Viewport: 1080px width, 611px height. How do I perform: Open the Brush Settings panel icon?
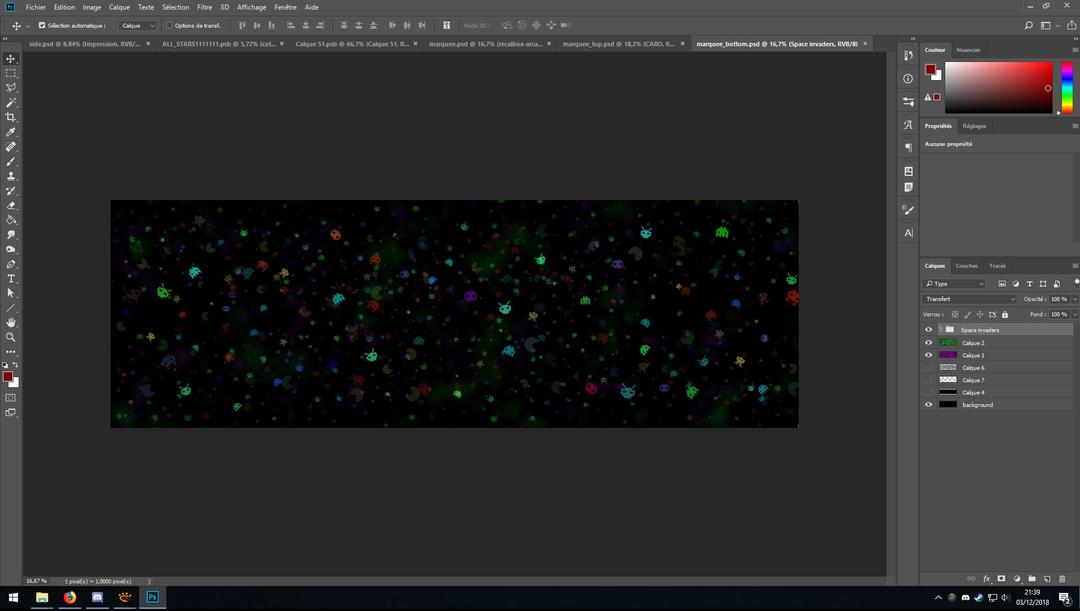pos(908,210)
